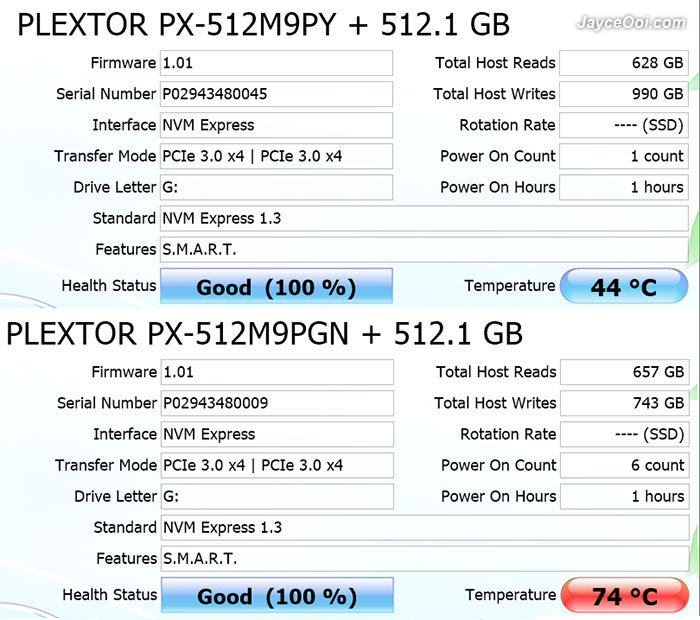Click the 657 GB Total Host Reads value

point(625,372)
